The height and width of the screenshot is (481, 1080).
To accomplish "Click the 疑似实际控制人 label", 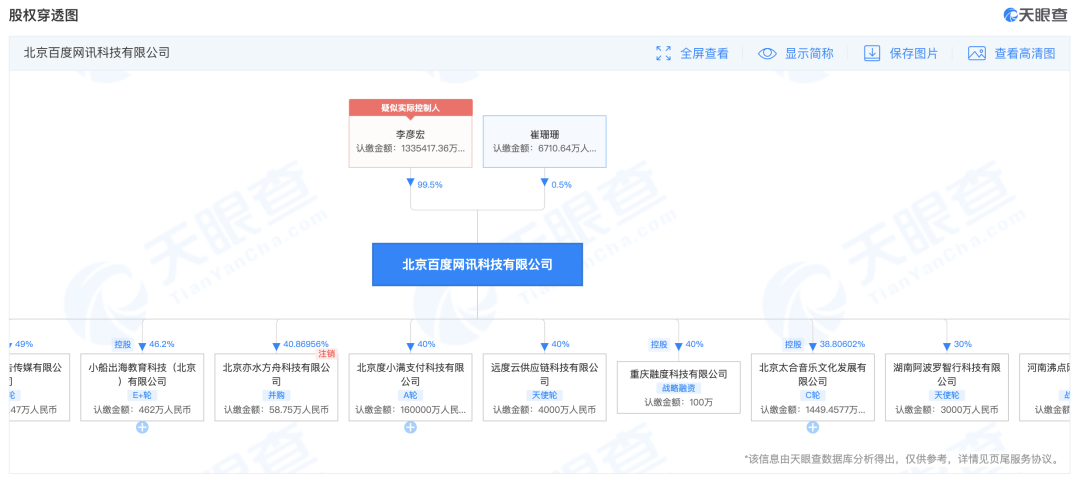I will 411,108.
